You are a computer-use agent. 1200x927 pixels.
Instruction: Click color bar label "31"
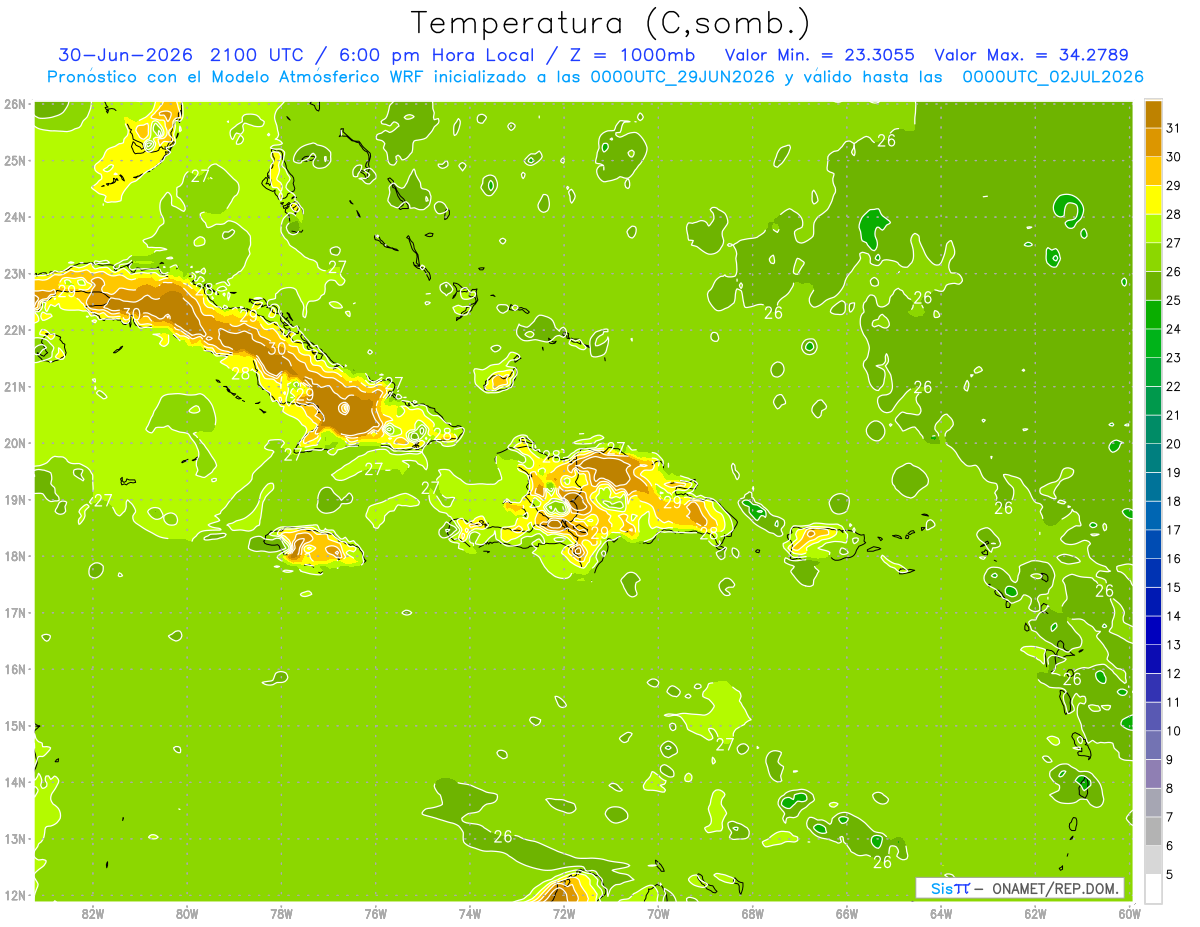[x=1173, y=128]
